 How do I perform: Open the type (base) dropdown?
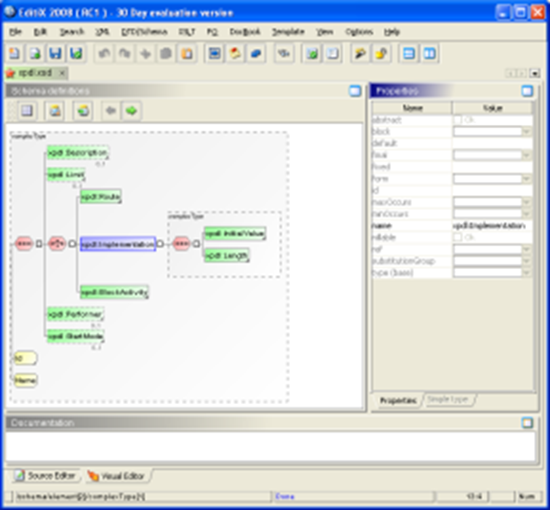pyautogui.click(x=526, y=273)
